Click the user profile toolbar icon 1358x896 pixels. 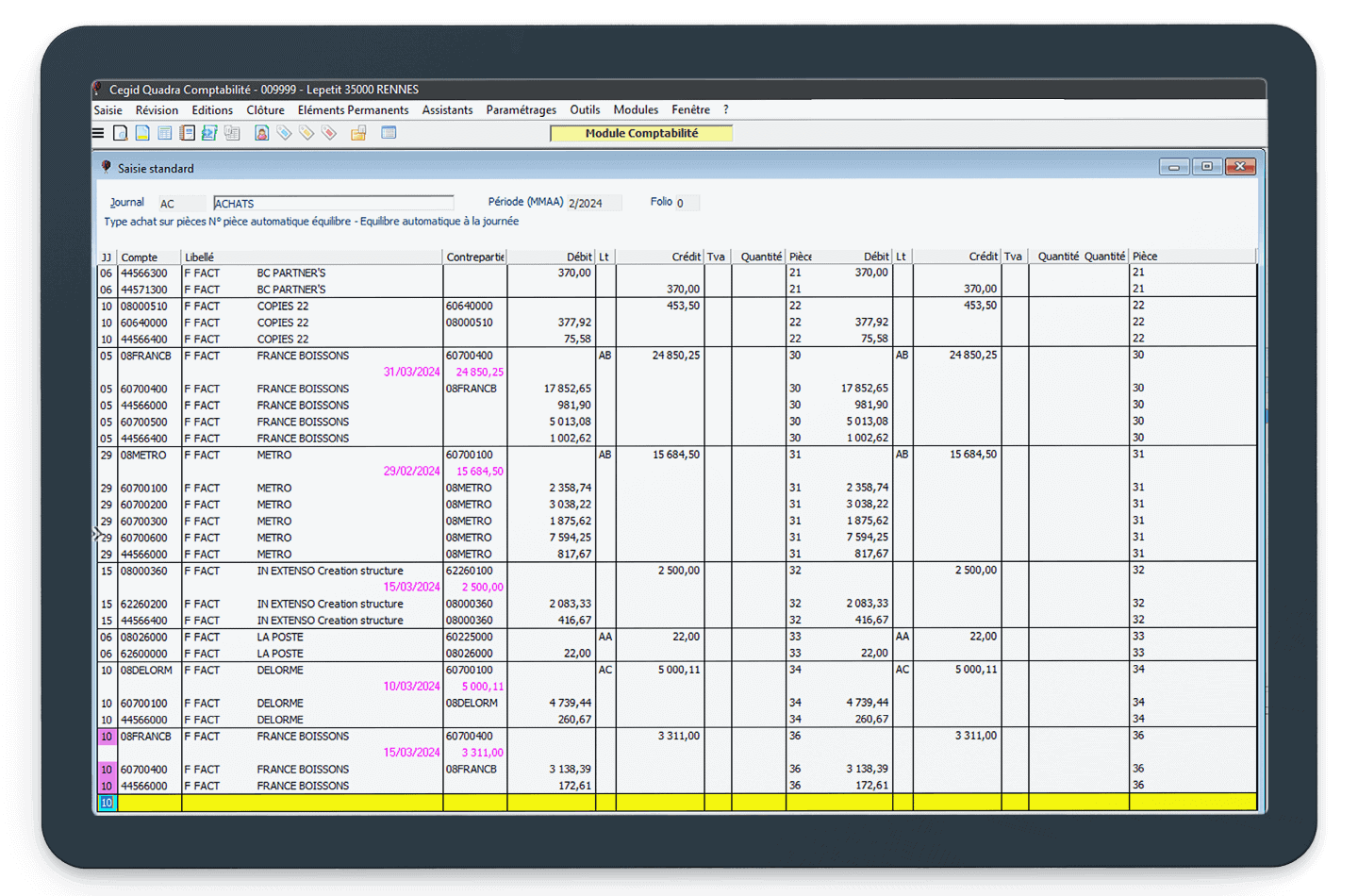262,133
